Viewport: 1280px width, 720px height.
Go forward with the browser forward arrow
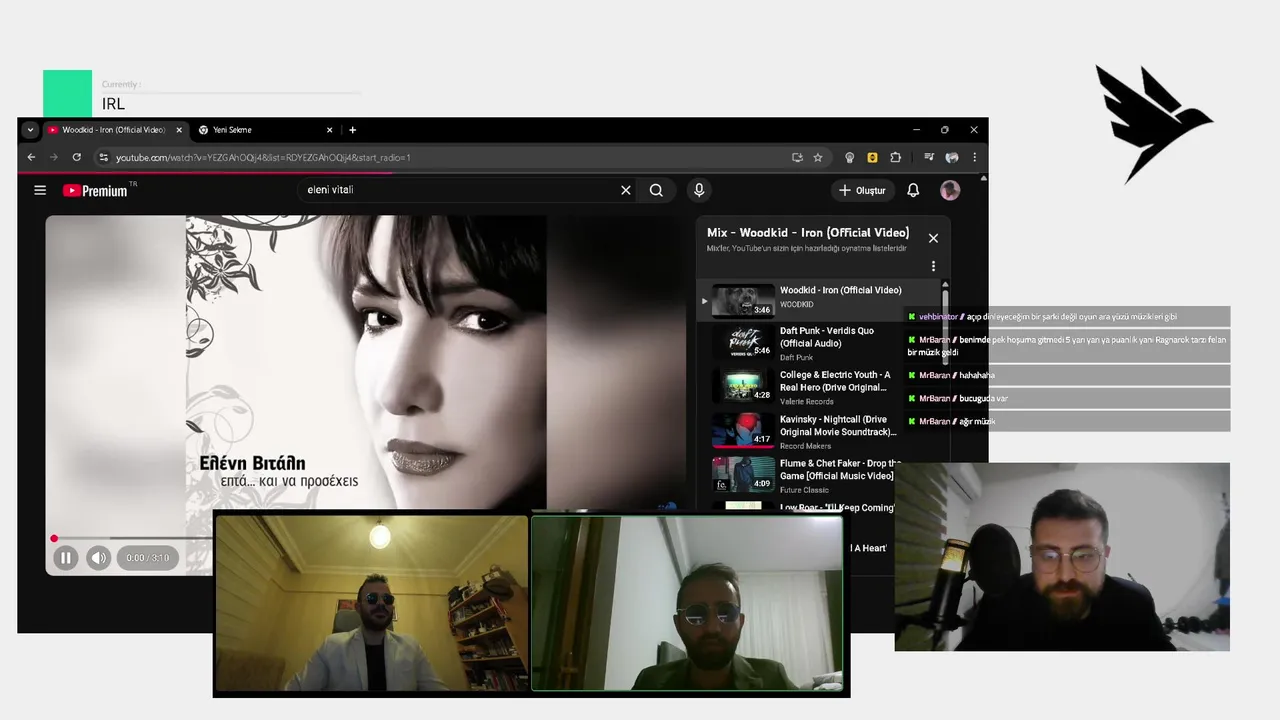tap(54, 157)
